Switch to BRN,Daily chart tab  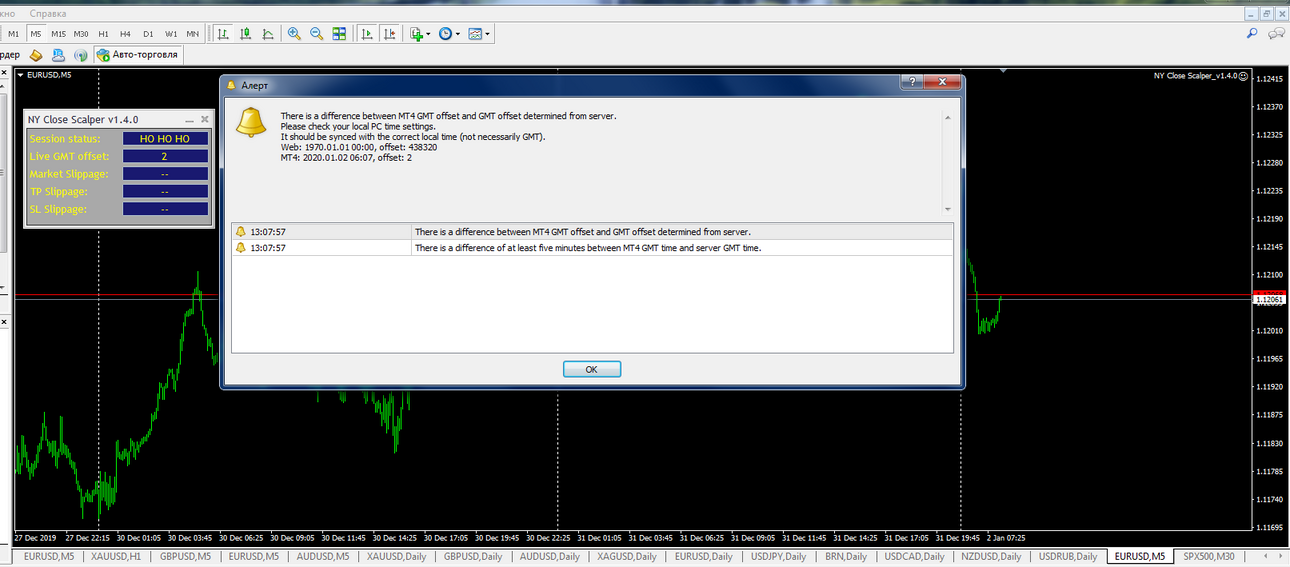pyautogui.click(x=846, y=556)
